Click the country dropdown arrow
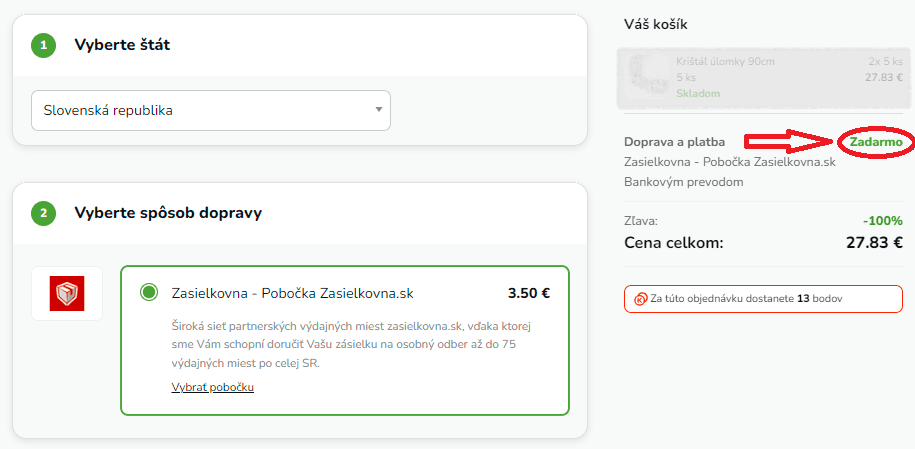The width and height of the screenshot is (915, 449). pos(379,110)
